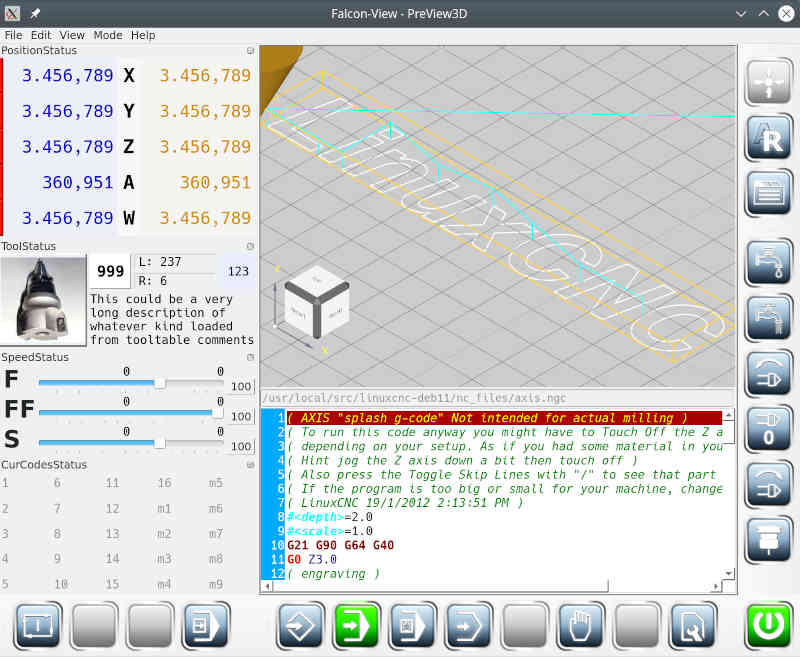Image resolution: width=800 pixels, height=657 pixels.
Task: Open the Mode menu
Action: (108, 35)
